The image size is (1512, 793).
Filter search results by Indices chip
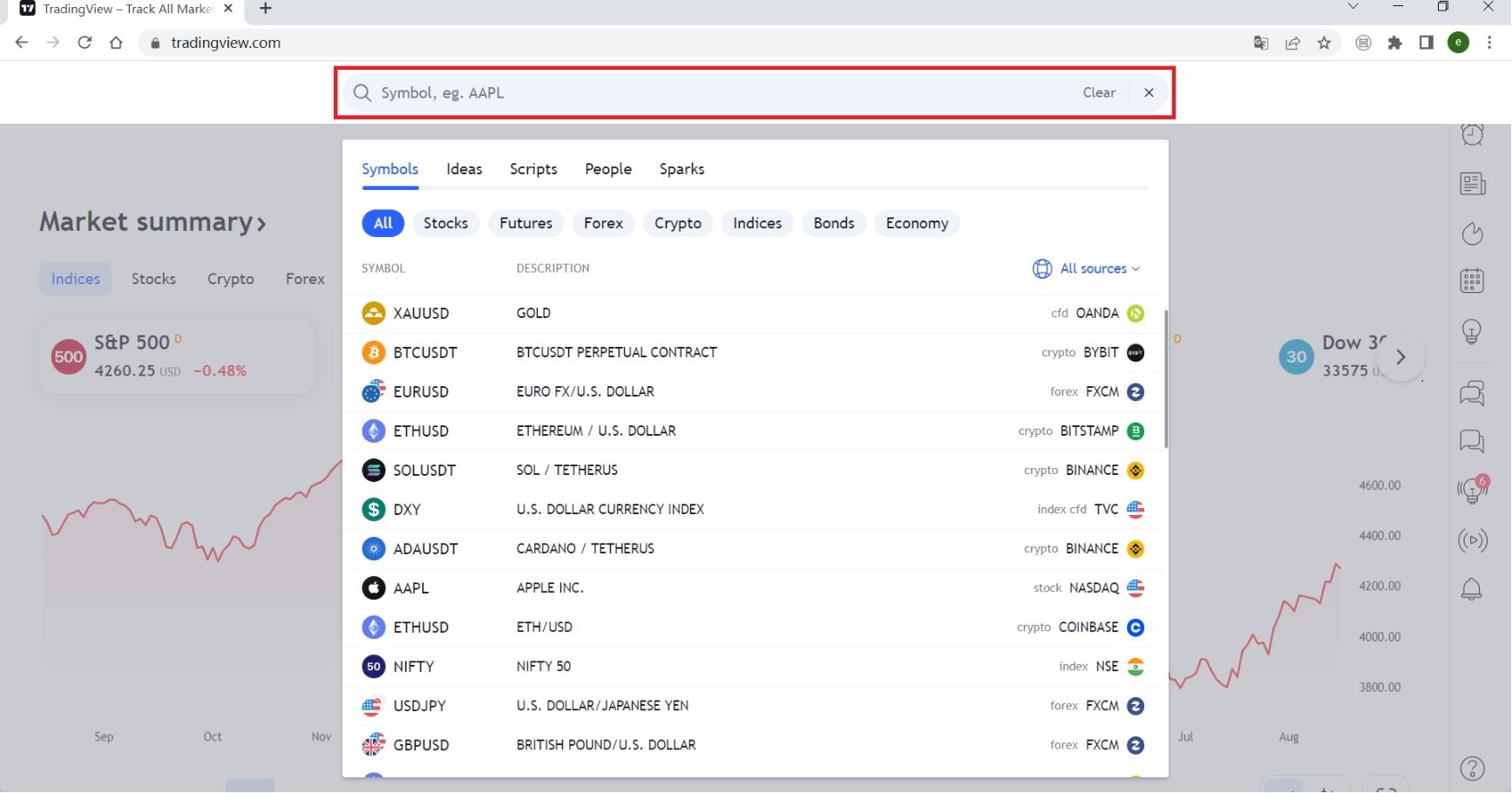(756, 223)
